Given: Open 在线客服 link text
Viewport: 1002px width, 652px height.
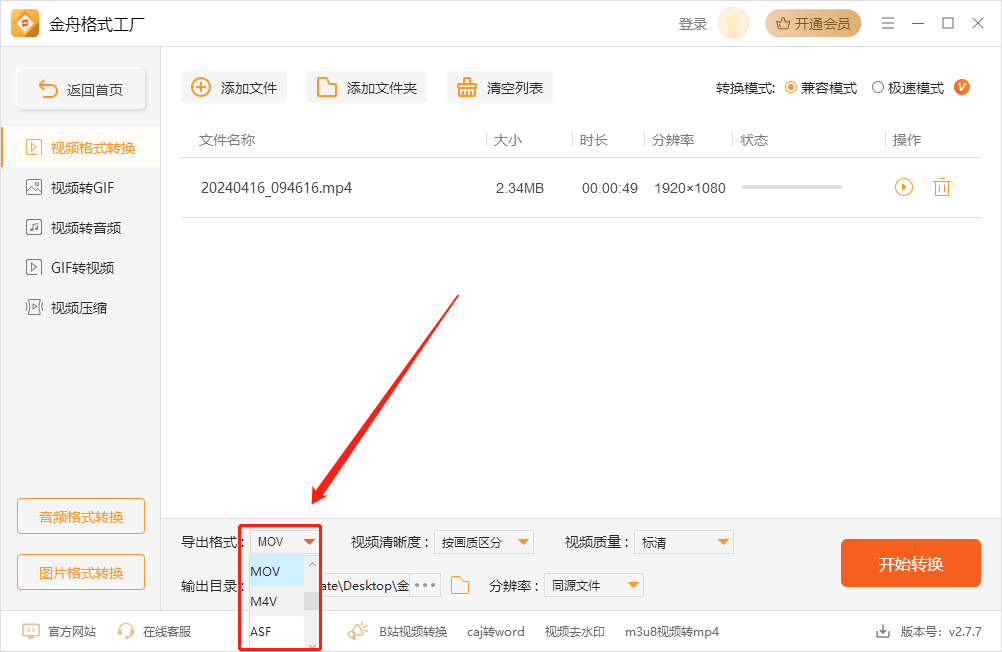Looking at the screenshot, I should tap(167, 632).
